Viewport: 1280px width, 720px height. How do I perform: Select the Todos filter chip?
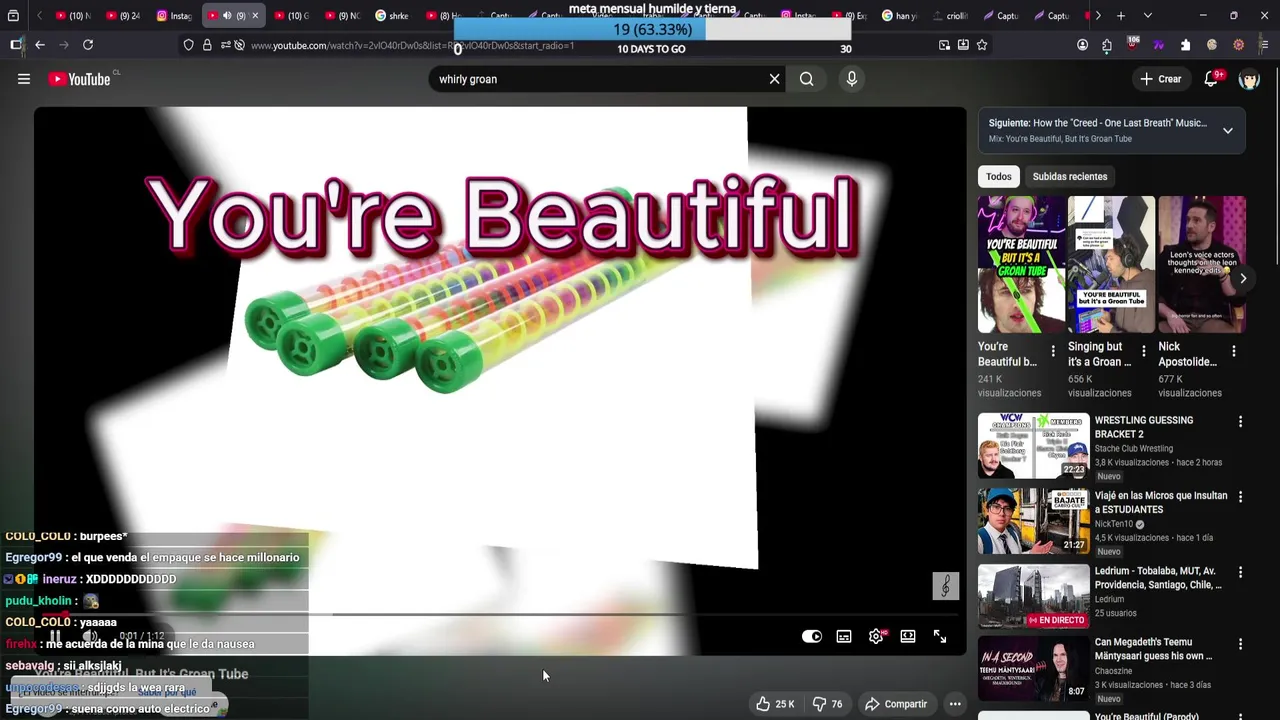click(x=999, y=176)
